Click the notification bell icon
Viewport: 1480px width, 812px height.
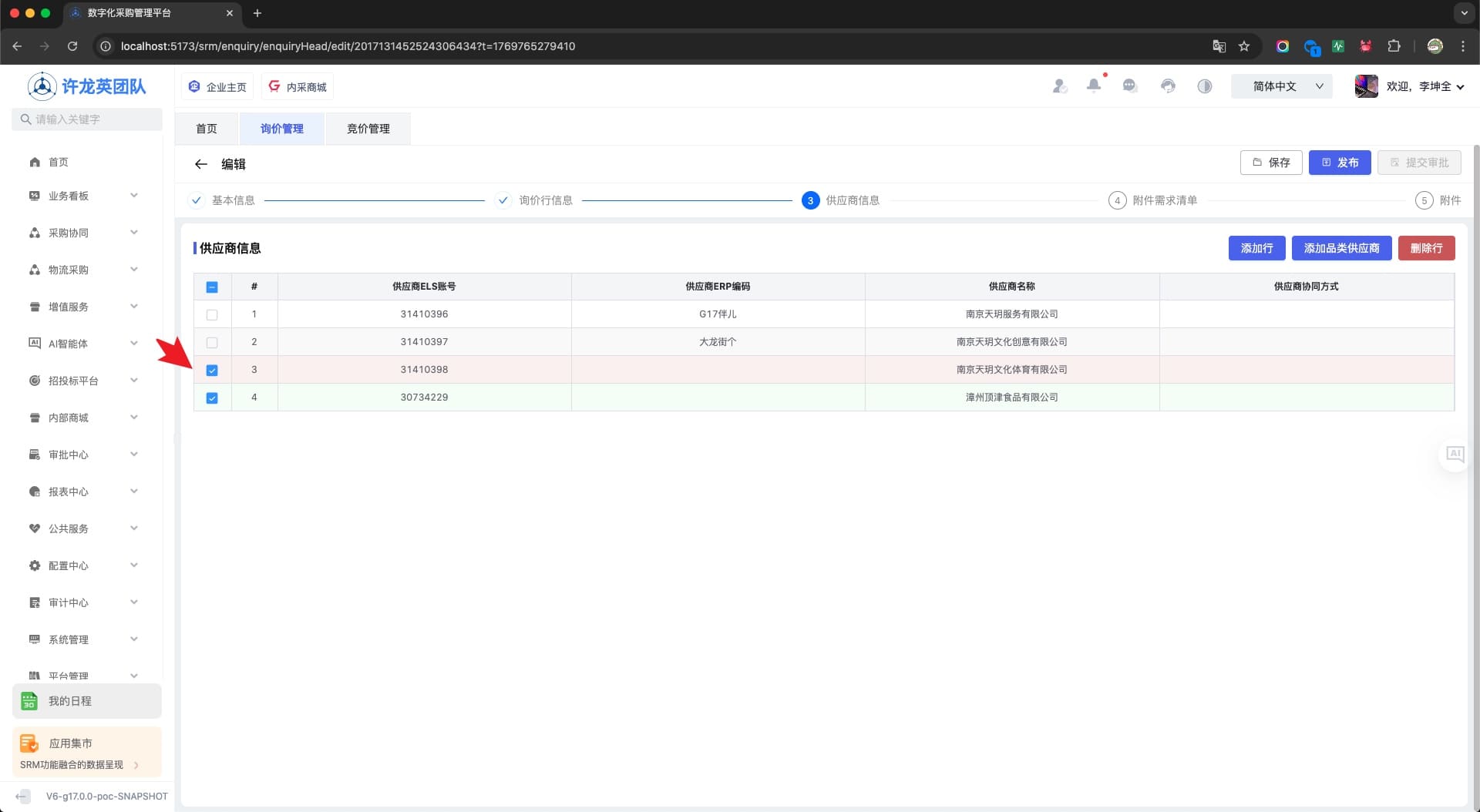[1093, 86]
